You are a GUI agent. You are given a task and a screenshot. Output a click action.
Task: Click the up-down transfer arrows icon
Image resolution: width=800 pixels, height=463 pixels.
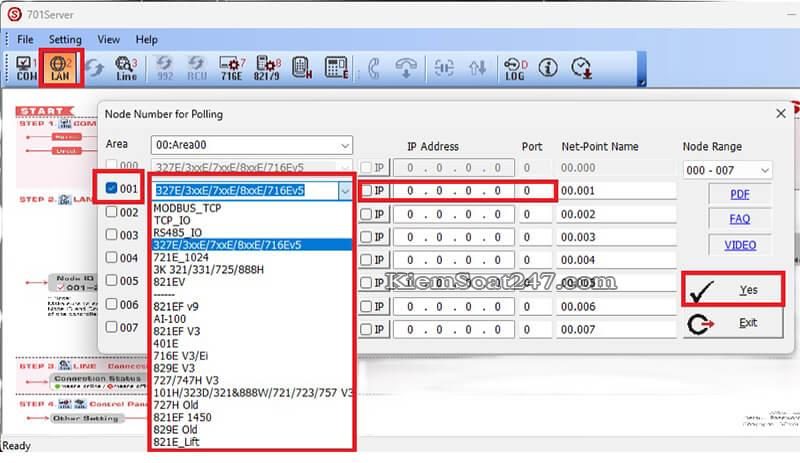(478, 68)
